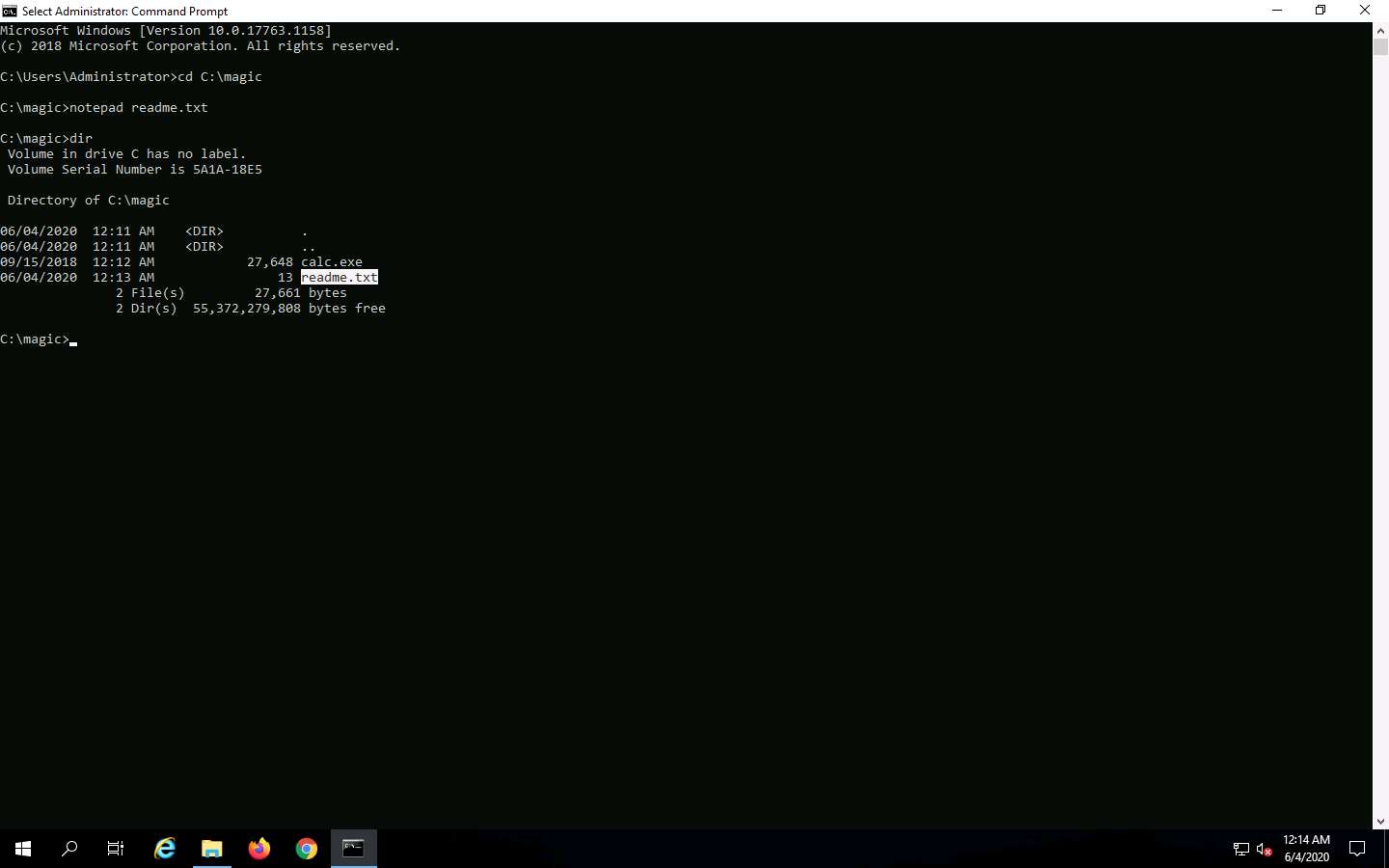Click 'Directory of C:\magic' line
The height and width of the screenshot is (868, 1389).
click(89, 200)
